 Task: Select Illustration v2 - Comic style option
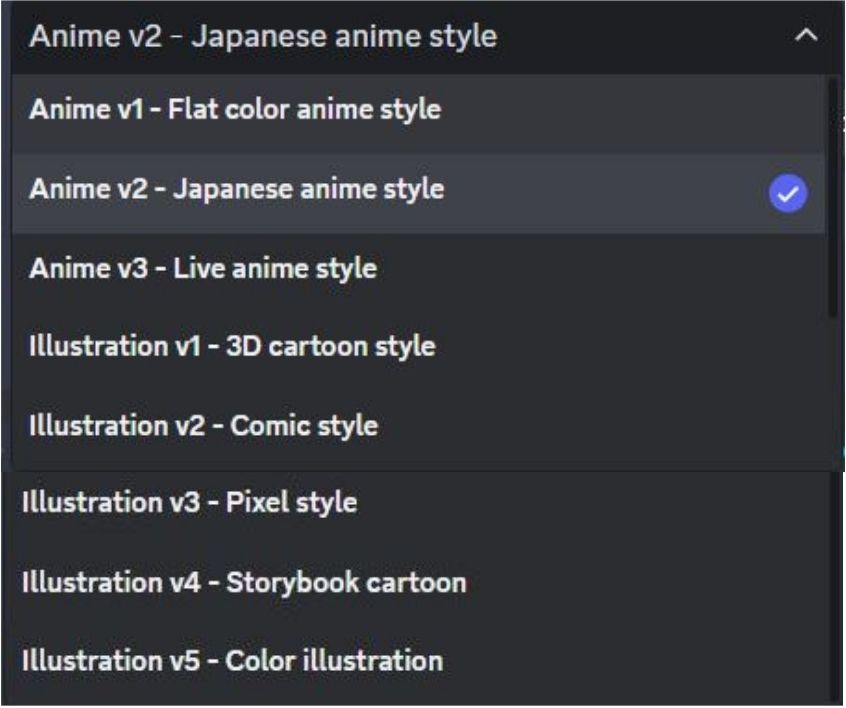click(418, 425)
